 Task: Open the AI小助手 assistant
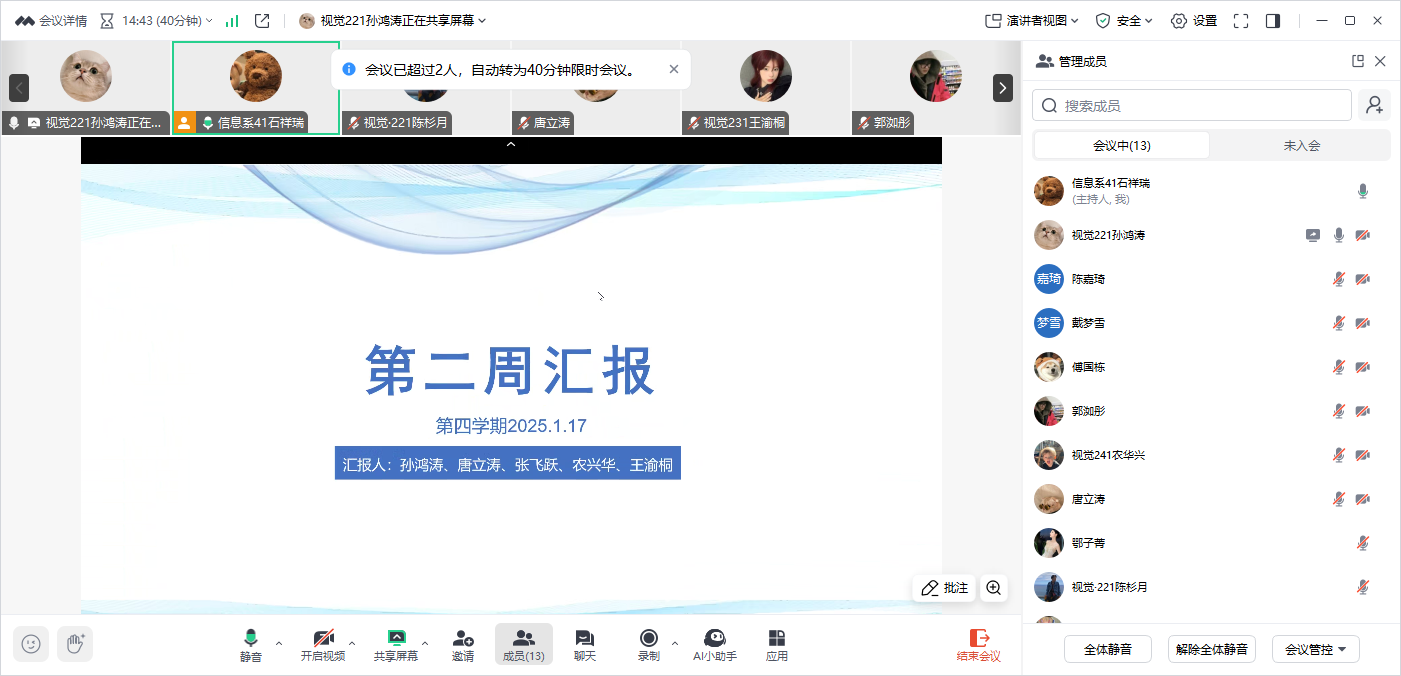[715, 645]
